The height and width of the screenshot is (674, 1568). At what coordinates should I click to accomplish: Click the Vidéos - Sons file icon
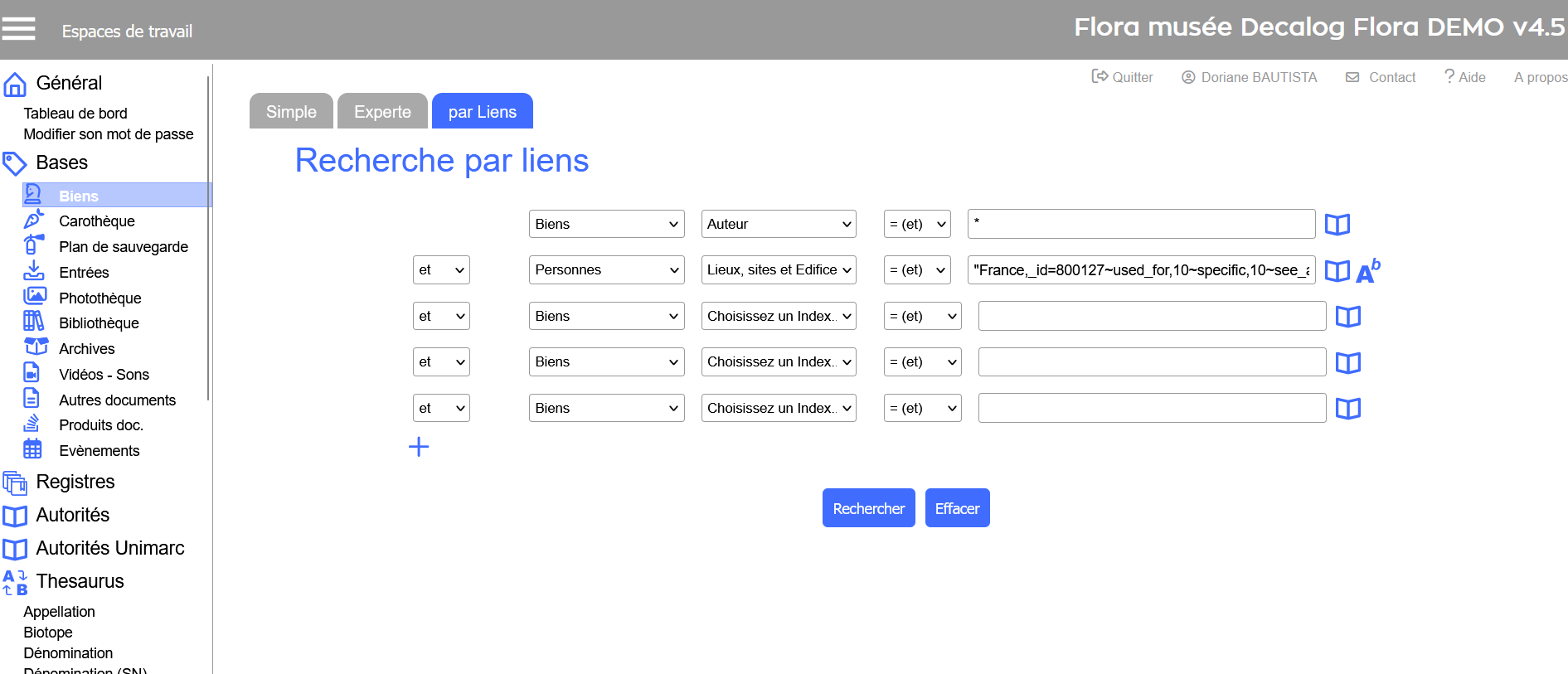(x=32, y=372)
